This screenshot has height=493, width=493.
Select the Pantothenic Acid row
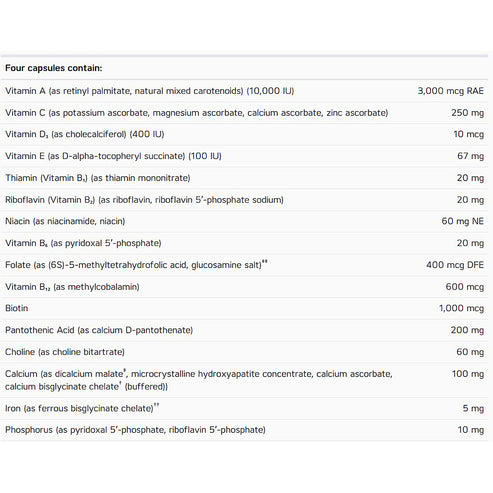[244, 330]
